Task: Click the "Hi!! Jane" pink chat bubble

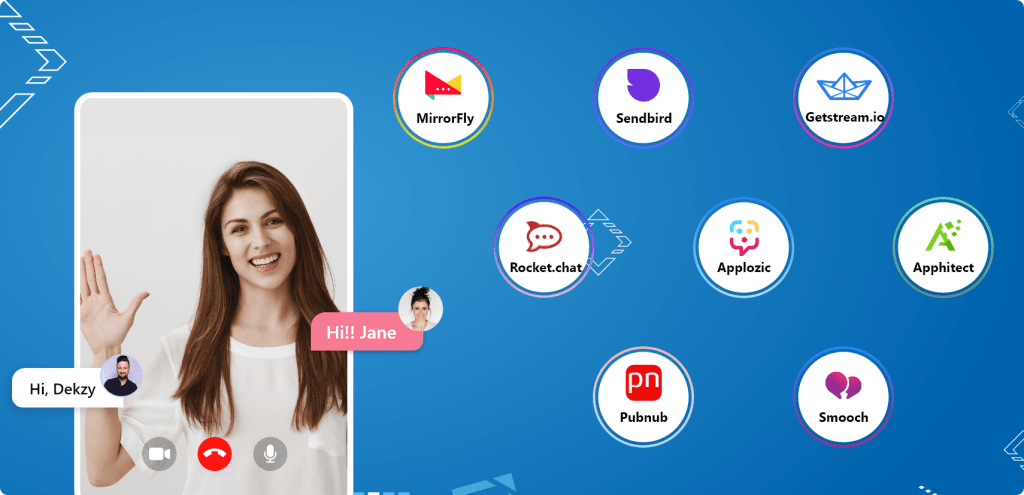Action: (366, 332)
